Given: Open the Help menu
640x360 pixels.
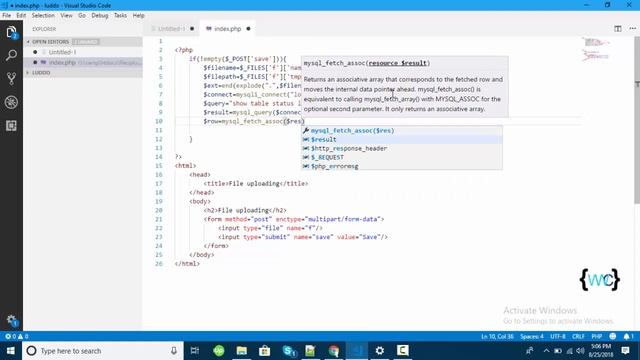Looking at the screenshot, I should click(138, 16).
